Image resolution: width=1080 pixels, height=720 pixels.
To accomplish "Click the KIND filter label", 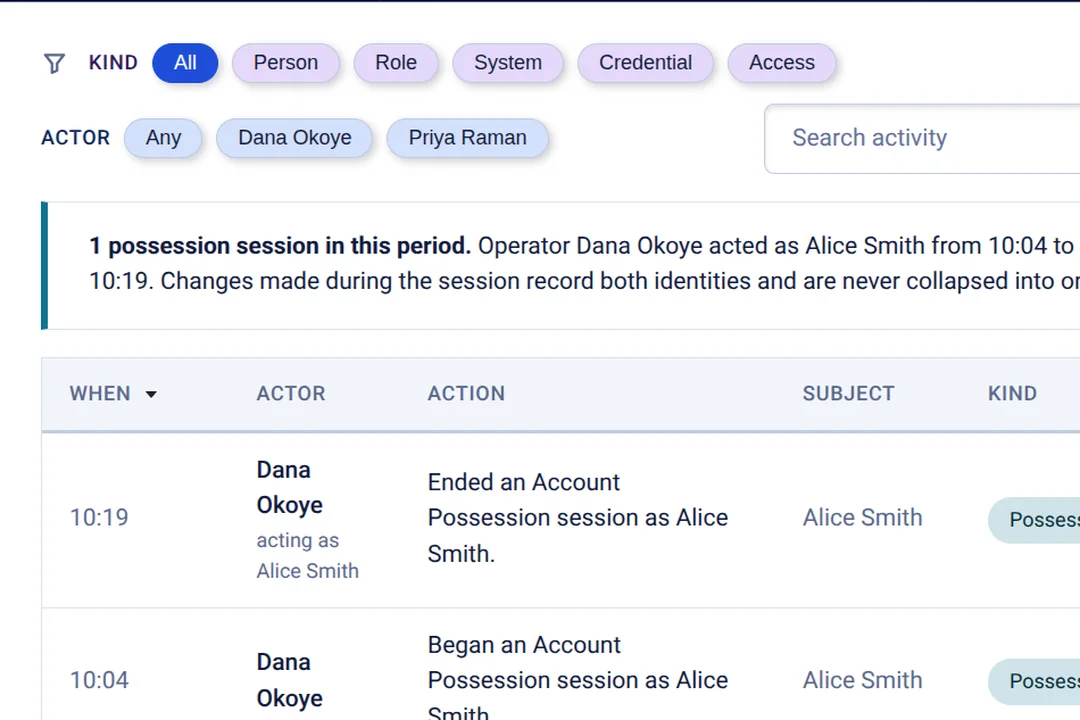I will pos(113,63).
